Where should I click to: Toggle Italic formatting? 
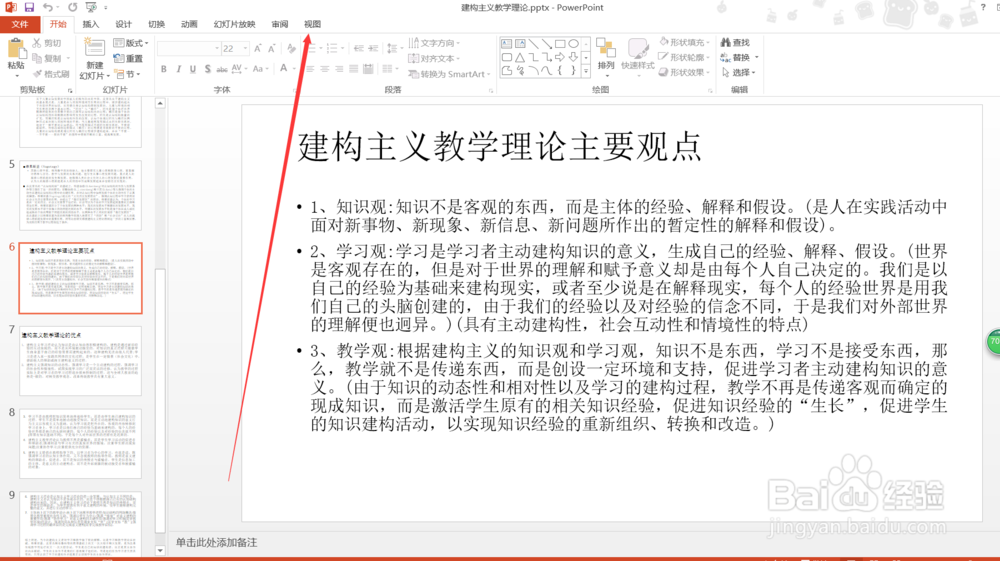(x=179, y=69)
